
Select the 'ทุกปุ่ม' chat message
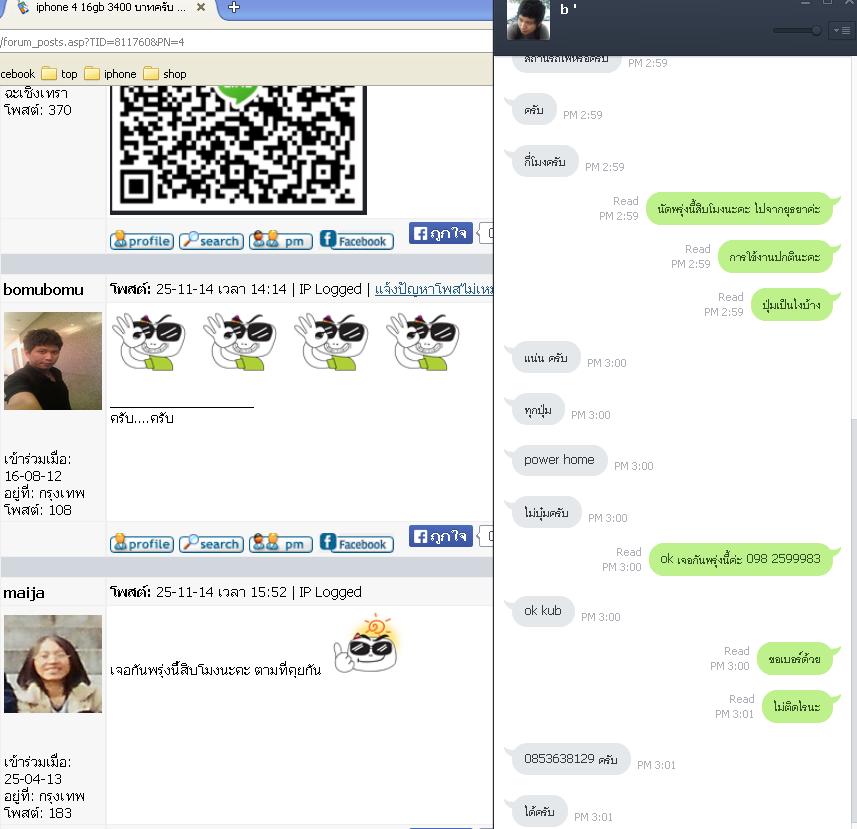click(538, 409)
